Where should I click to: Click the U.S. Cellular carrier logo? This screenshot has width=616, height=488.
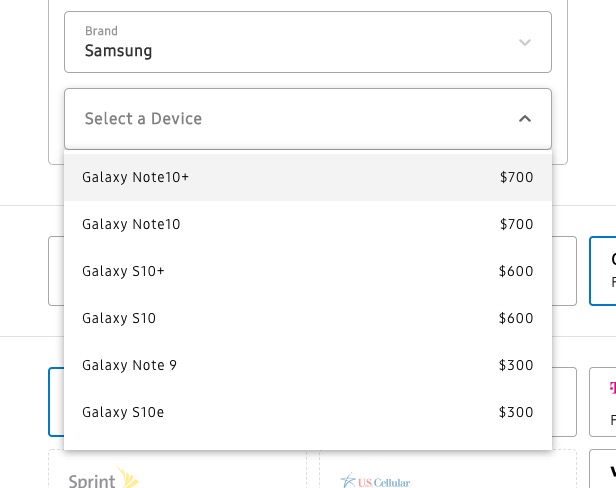tap(375, 481)
